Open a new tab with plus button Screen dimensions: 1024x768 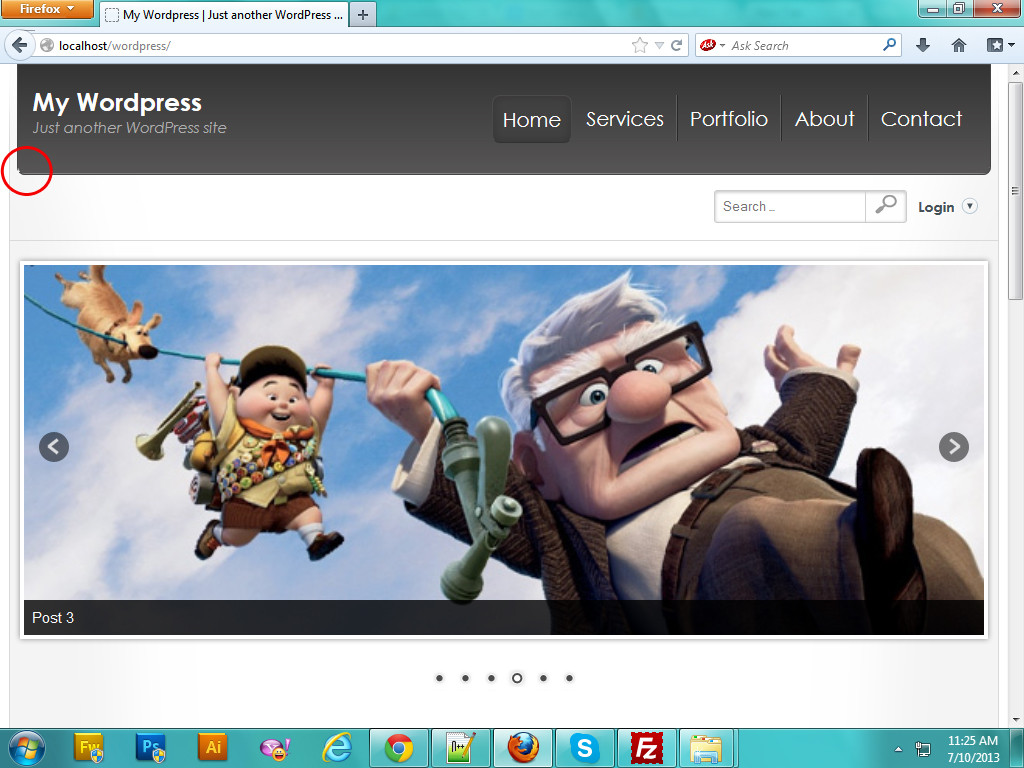(x=363, y=15)
